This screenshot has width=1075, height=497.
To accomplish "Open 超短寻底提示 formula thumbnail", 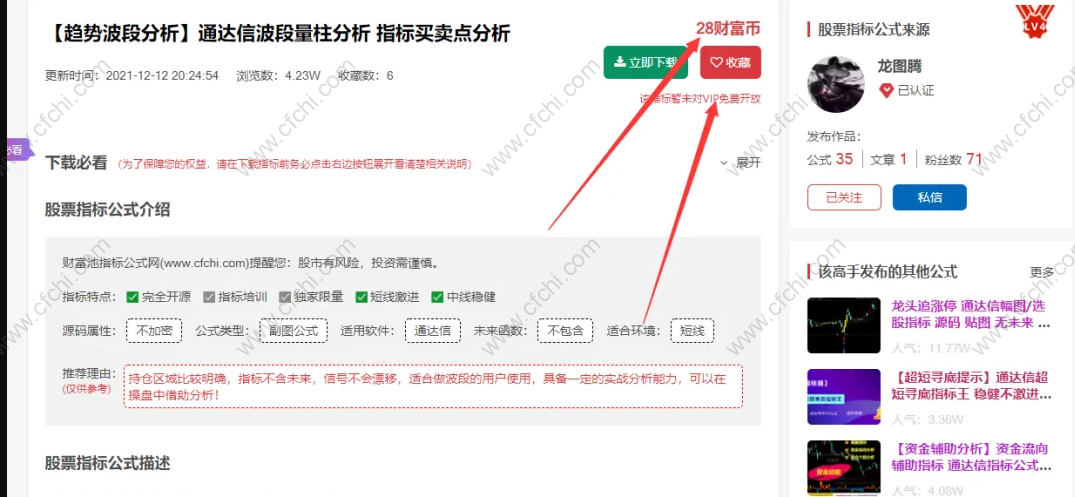I will coord(844,396).
